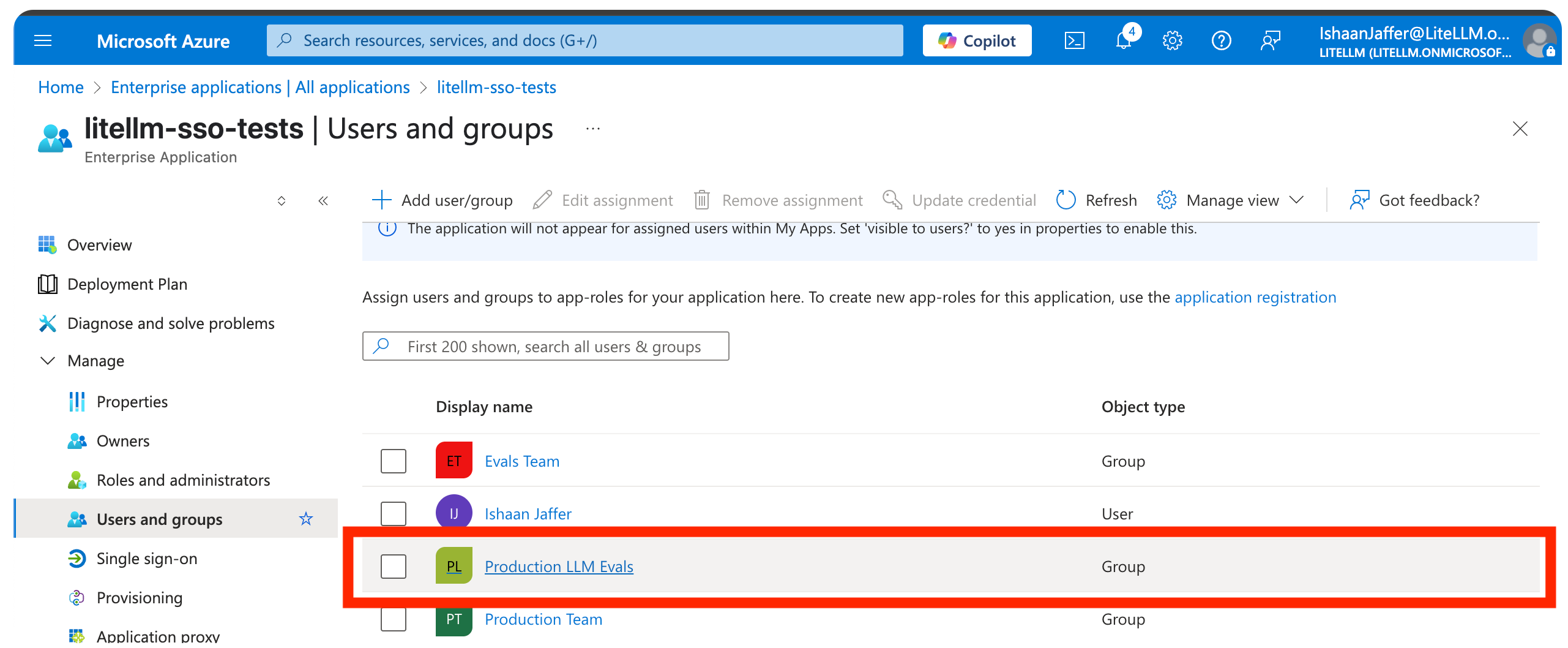Click the application registration link
This screenshot has height=648, width=1568.
point(1255,297)
